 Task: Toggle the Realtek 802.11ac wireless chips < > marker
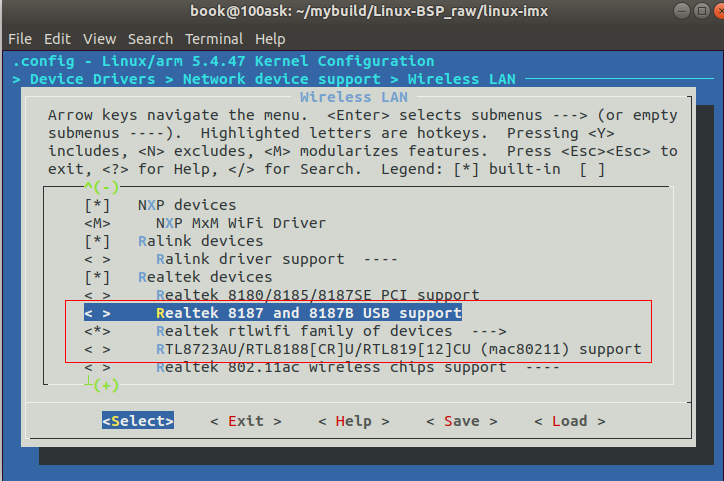pyautogui.click(x=97, y=367)
